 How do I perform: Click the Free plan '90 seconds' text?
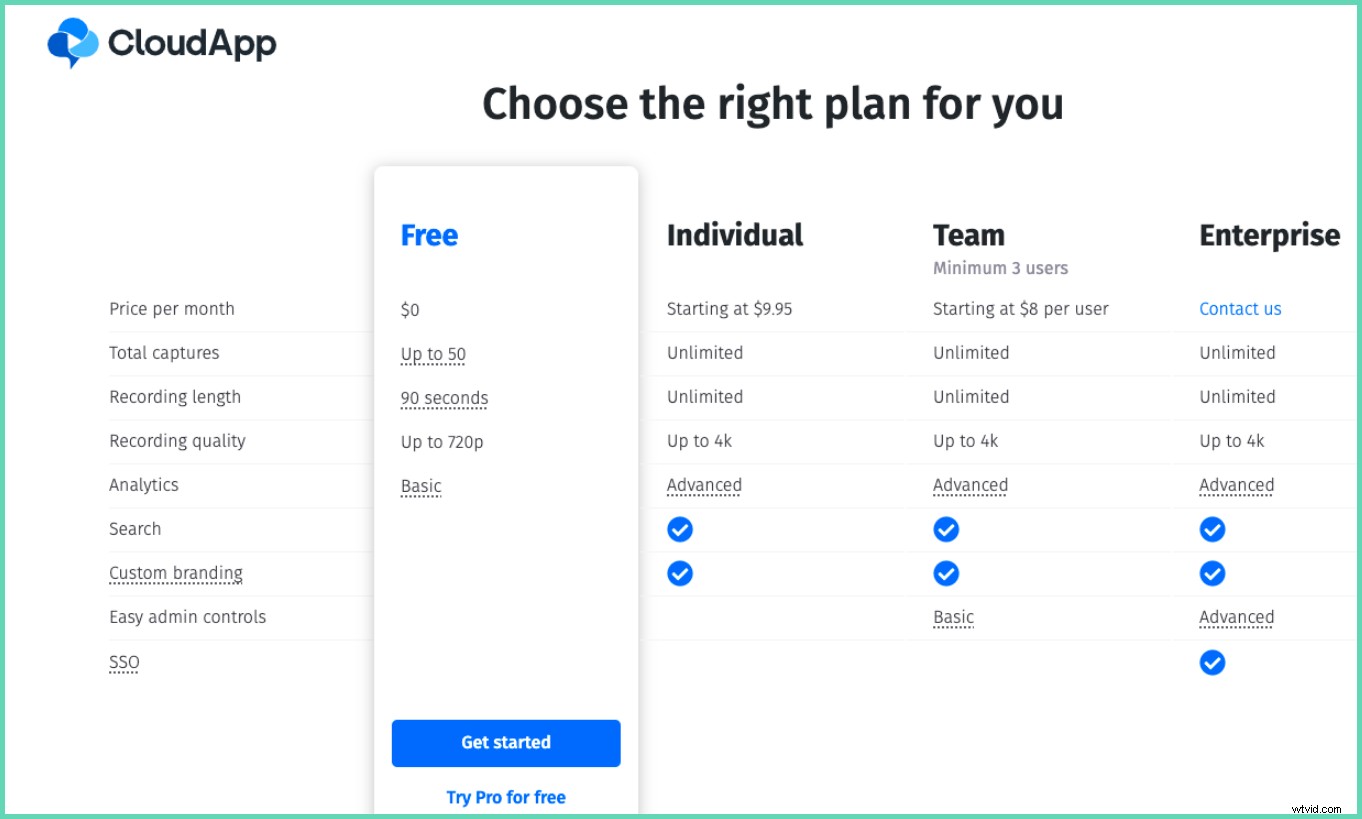[x=444, y=398]
